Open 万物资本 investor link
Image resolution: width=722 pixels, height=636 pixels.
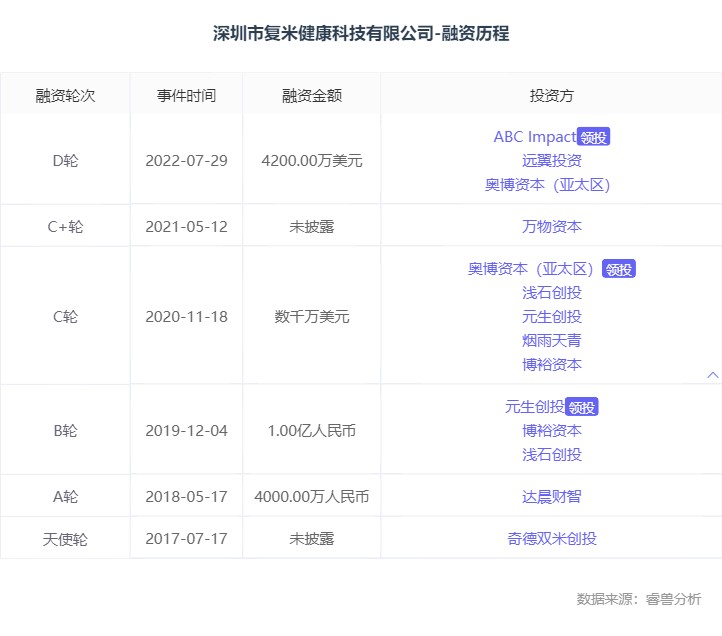click(x=552, y=227)
